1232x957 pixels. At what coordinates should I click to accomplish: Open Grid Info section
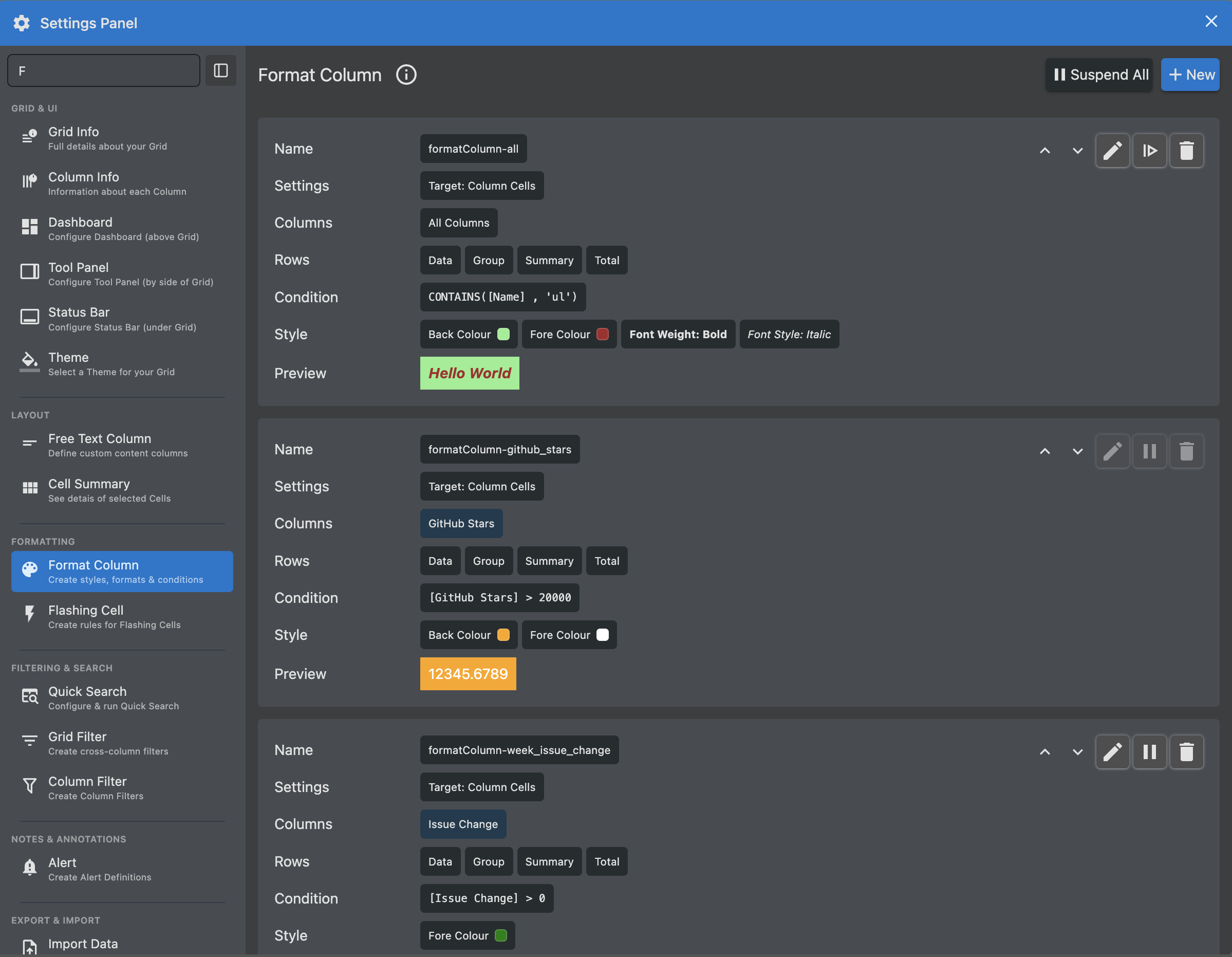[122, 138]
